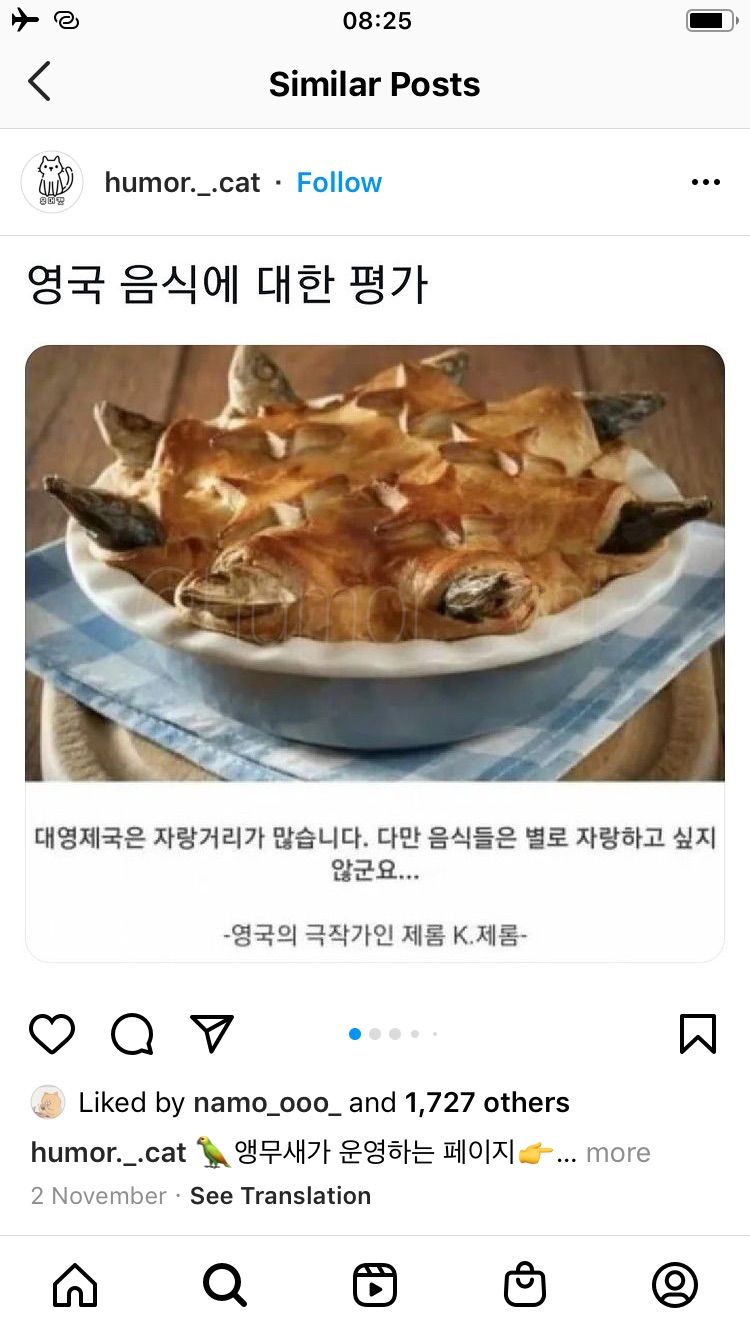Tap See Translation under the caption
Viewport: 750px width, 1334px height.
(280, 1196)
